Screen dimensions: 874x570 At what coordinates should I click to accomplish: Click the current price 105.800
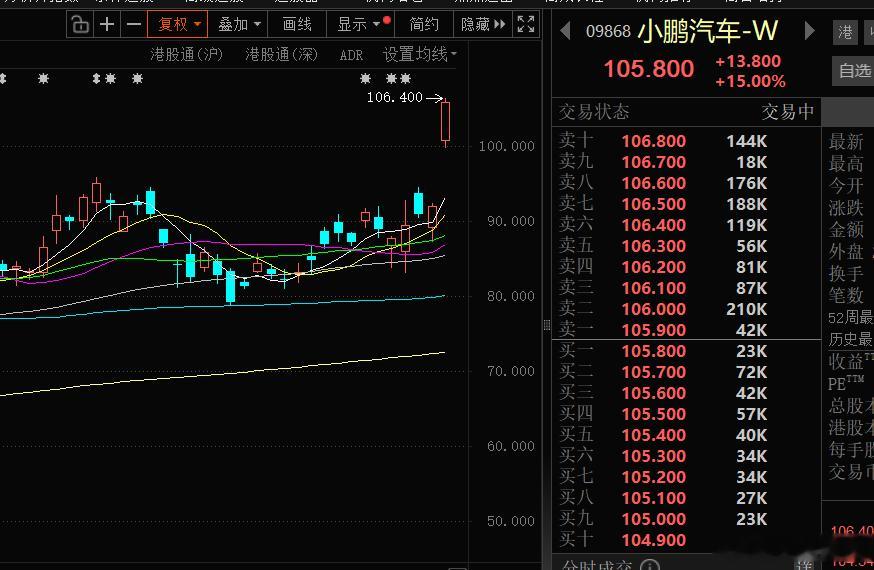649,69
